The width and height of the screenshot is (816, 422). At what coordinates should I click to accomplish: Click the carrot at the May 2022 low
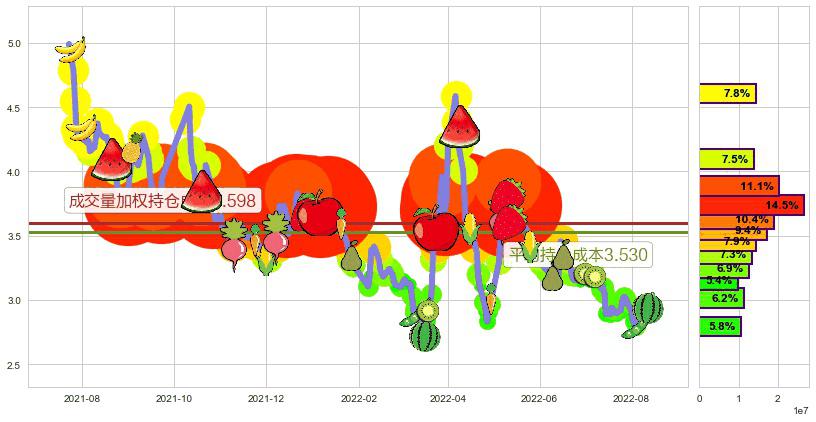tap(489, 299)
